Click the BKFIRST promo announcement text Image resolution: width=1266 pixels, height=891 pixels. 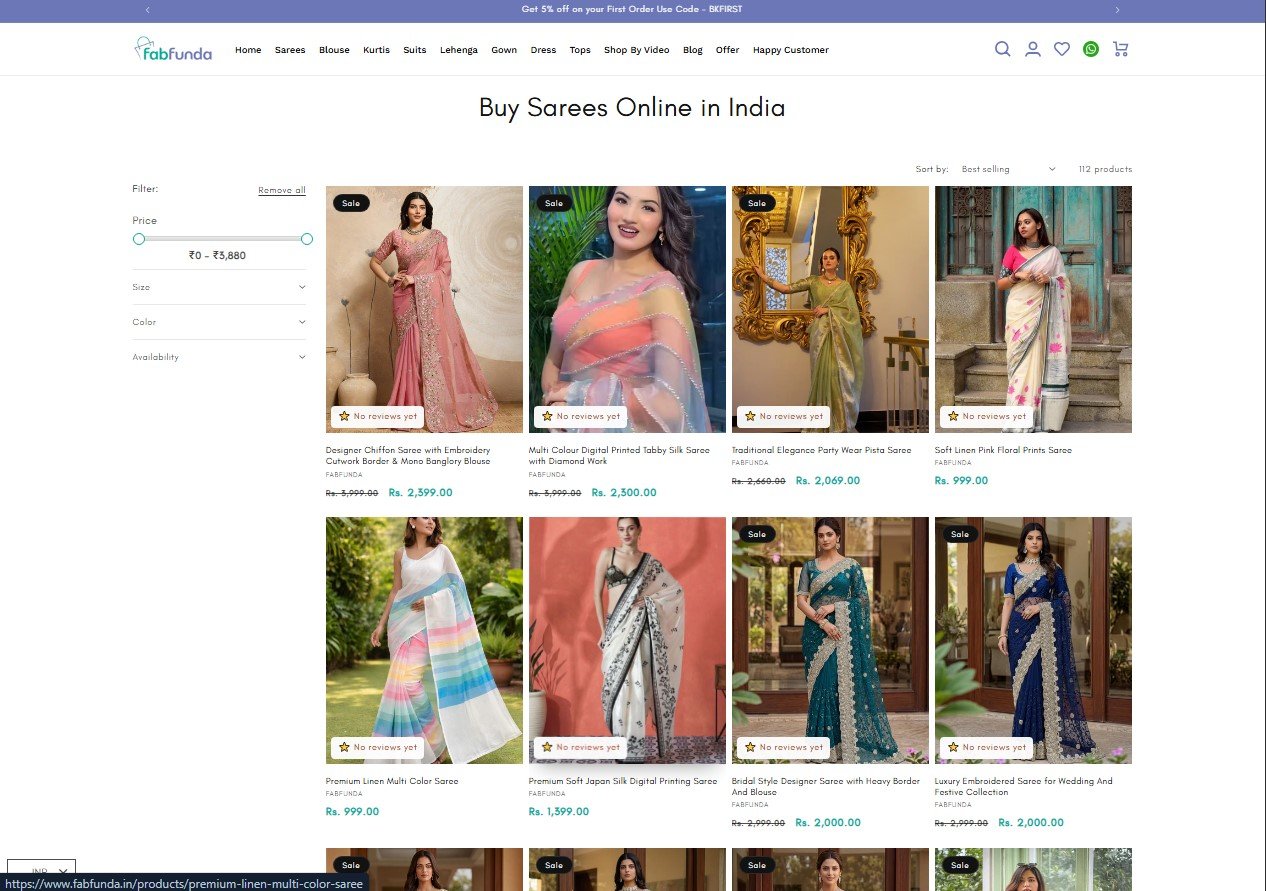click(632, 10)
